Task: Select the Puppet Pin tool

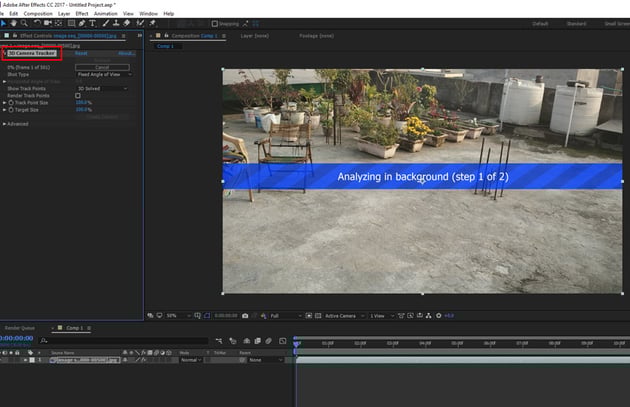Action: 152,23
